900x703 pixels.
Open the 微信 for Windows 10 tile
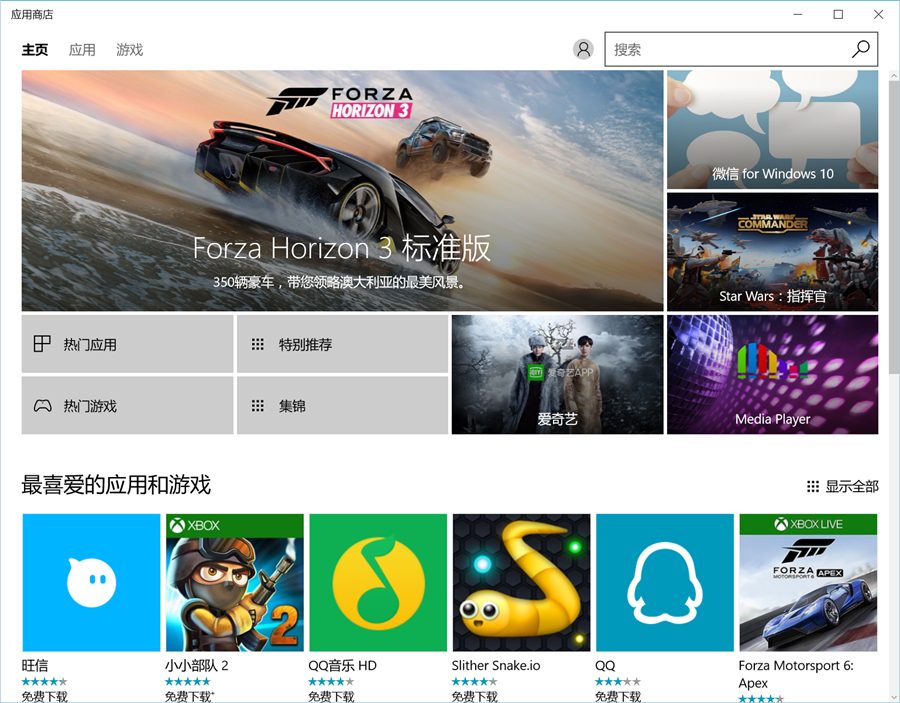(x=772, y=130)
